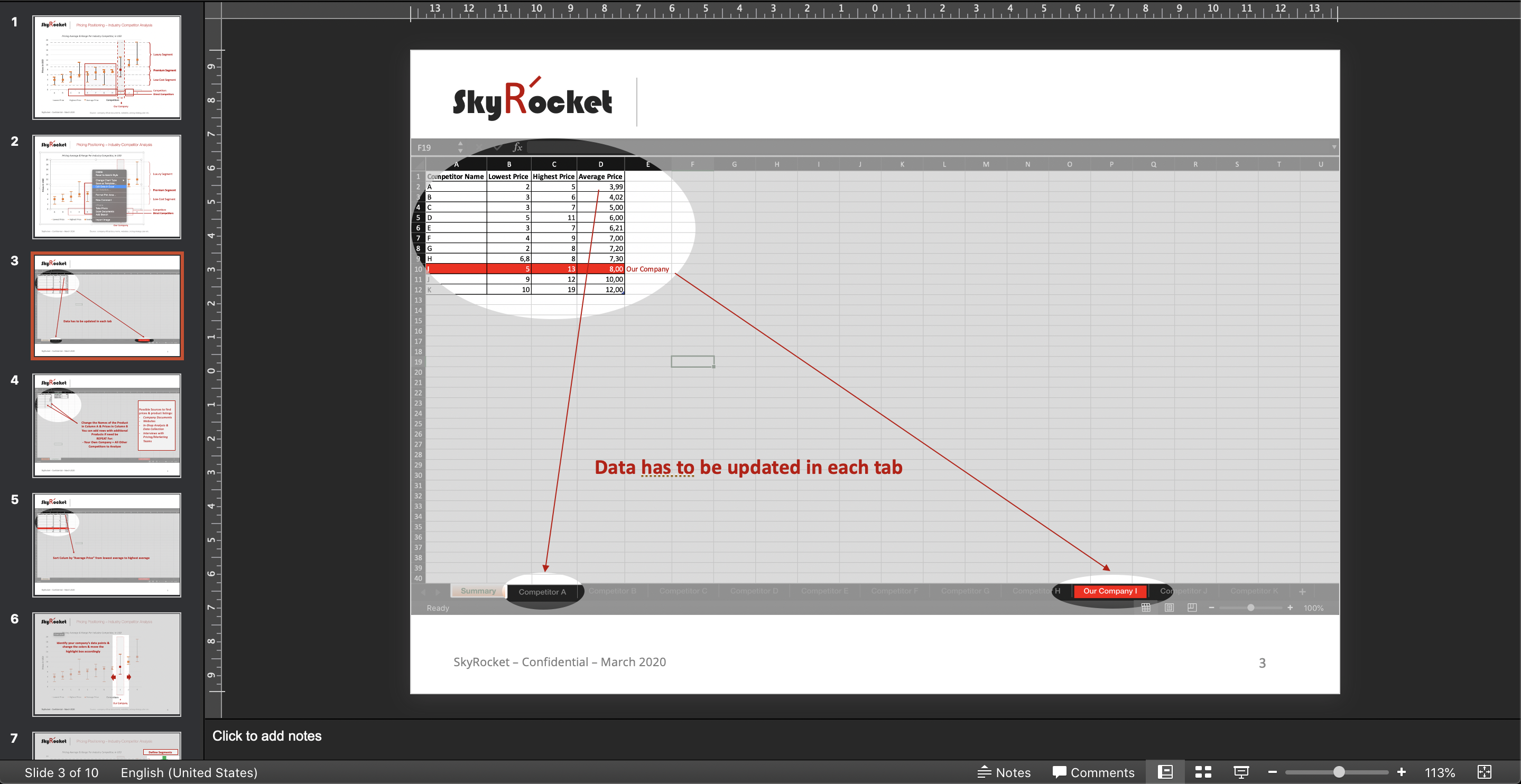Select the slide number 3 placeholder
1521x784 pixels.
click(x=1262, y=663)
